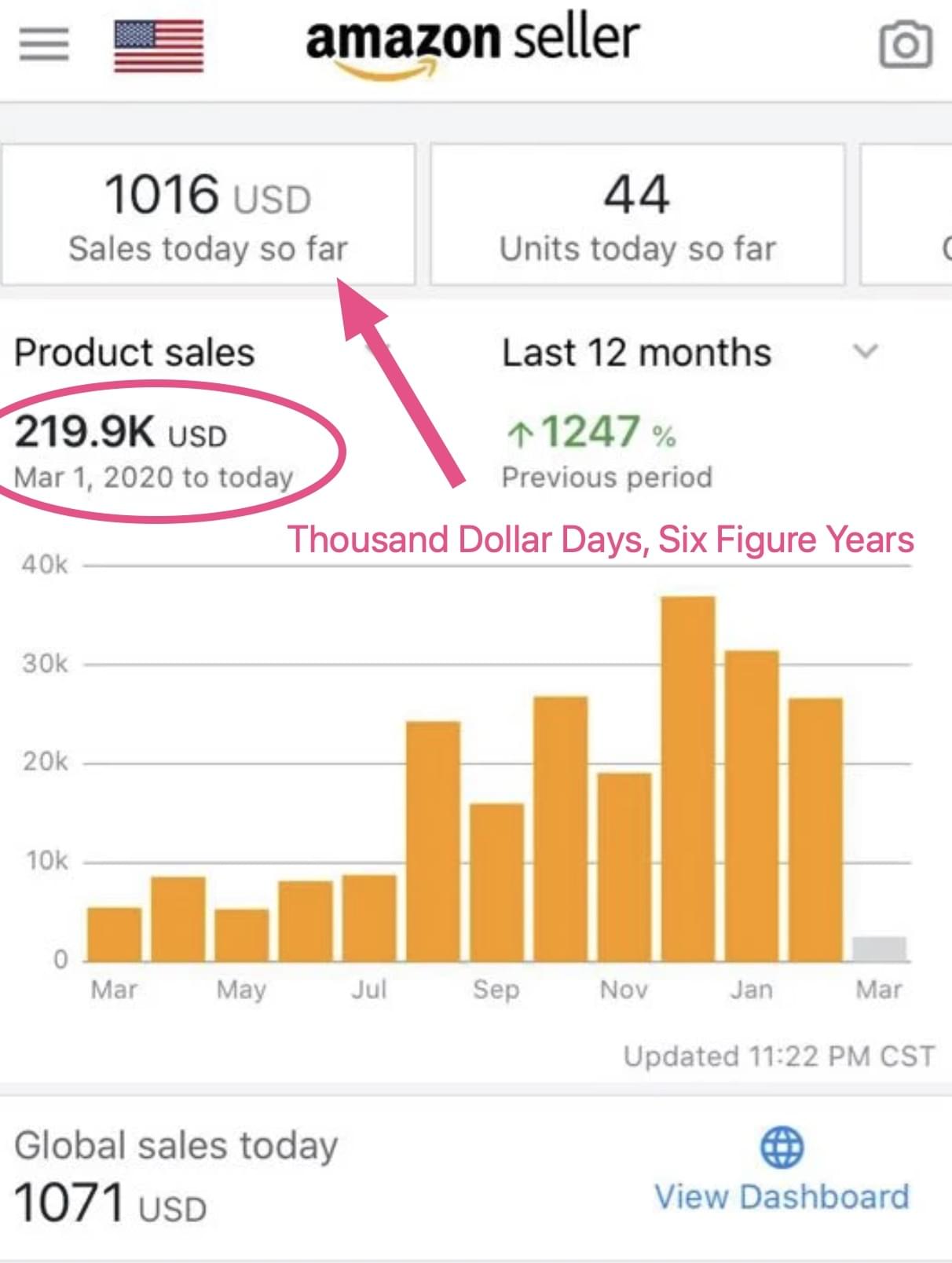Screen dimensions: 952x1263
Task: Open the View Dashboard link
Action: tap(782, 1197)
